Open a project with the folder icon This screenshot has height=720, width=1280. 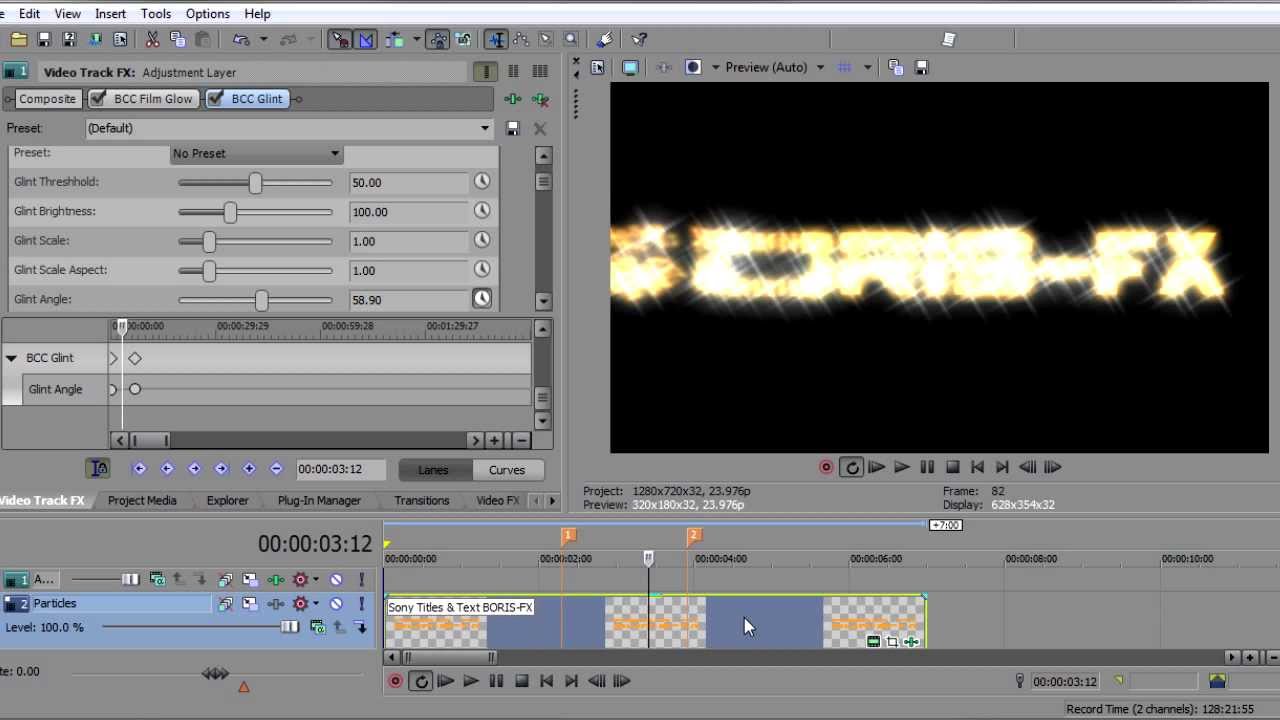[x=18, y=40]
